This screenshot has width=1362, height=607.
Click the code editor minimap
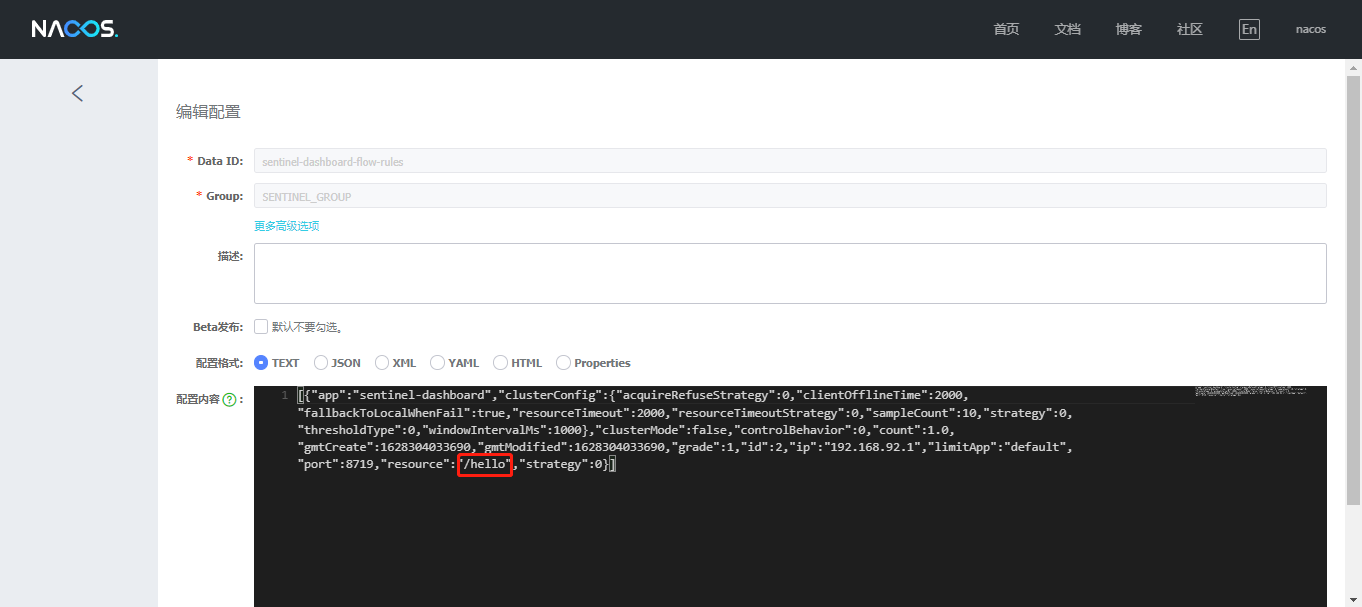point(1250,393)
